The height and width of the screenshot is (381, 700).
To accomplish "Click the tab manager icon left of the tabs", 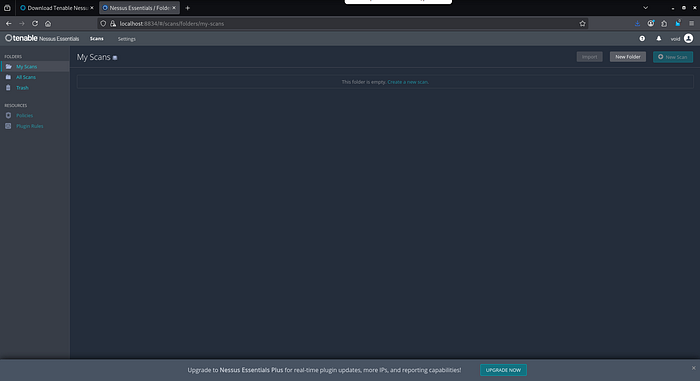I will pyautogui.click(x=7, y=8).
